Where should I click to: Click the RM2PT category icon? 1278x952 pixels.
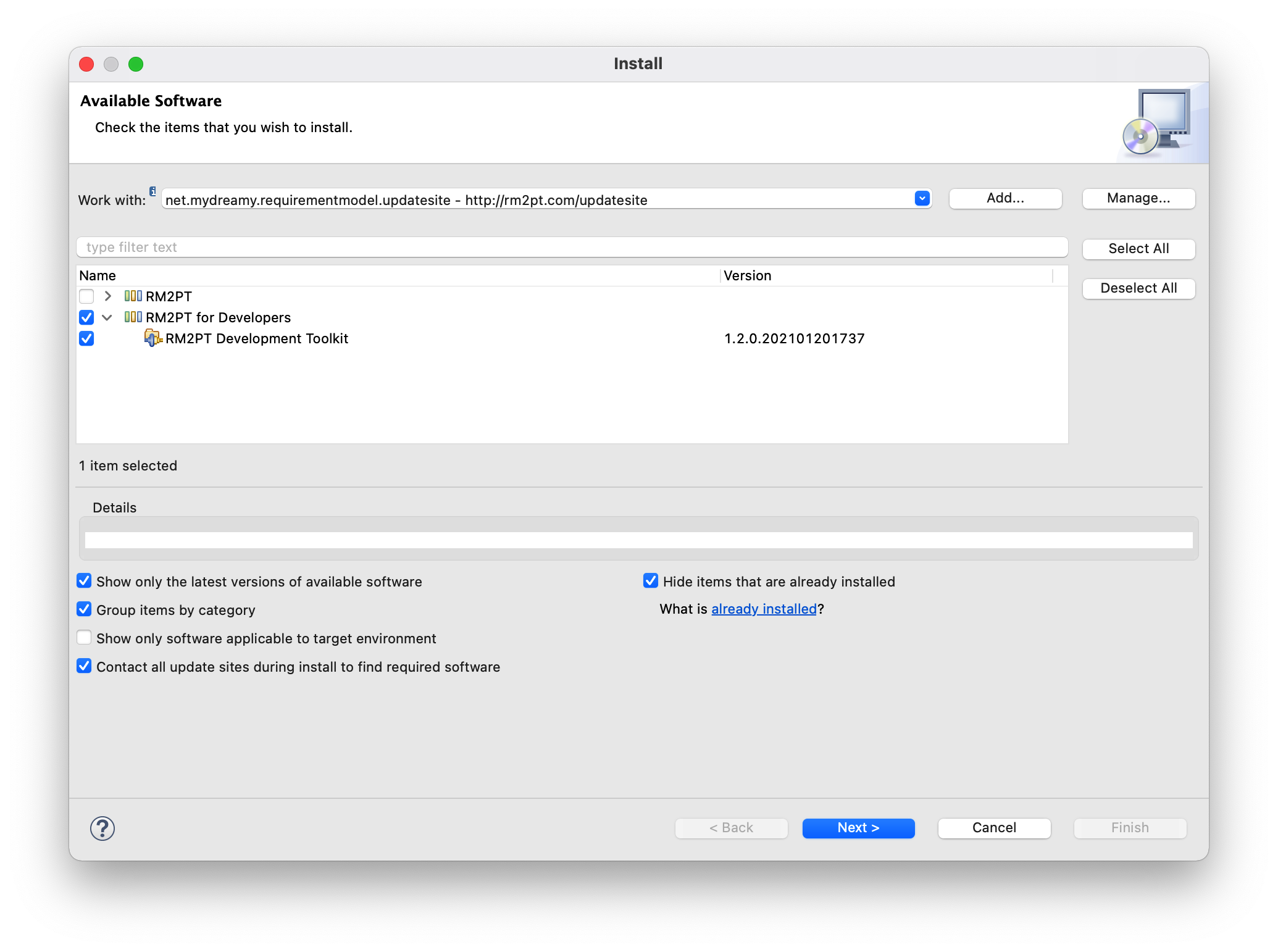click(133, 296)
